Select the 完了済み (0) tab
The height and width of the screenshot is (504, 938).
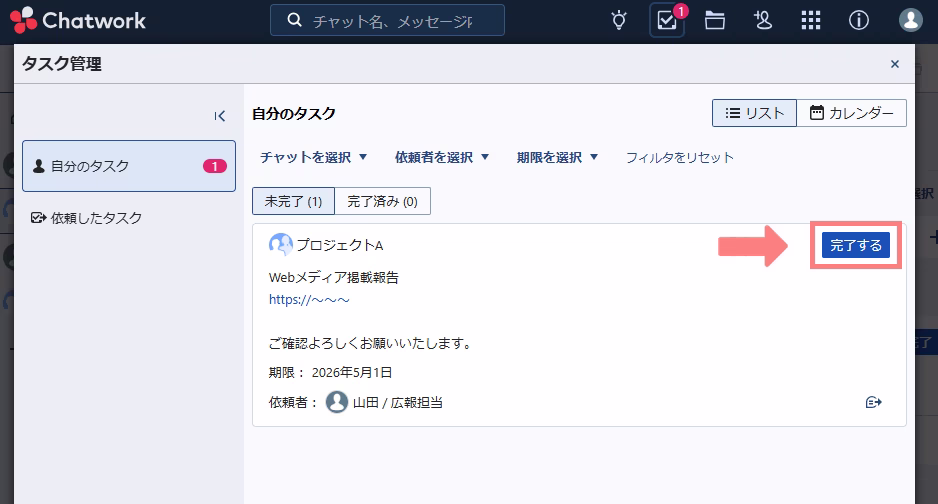coord(382,201)
